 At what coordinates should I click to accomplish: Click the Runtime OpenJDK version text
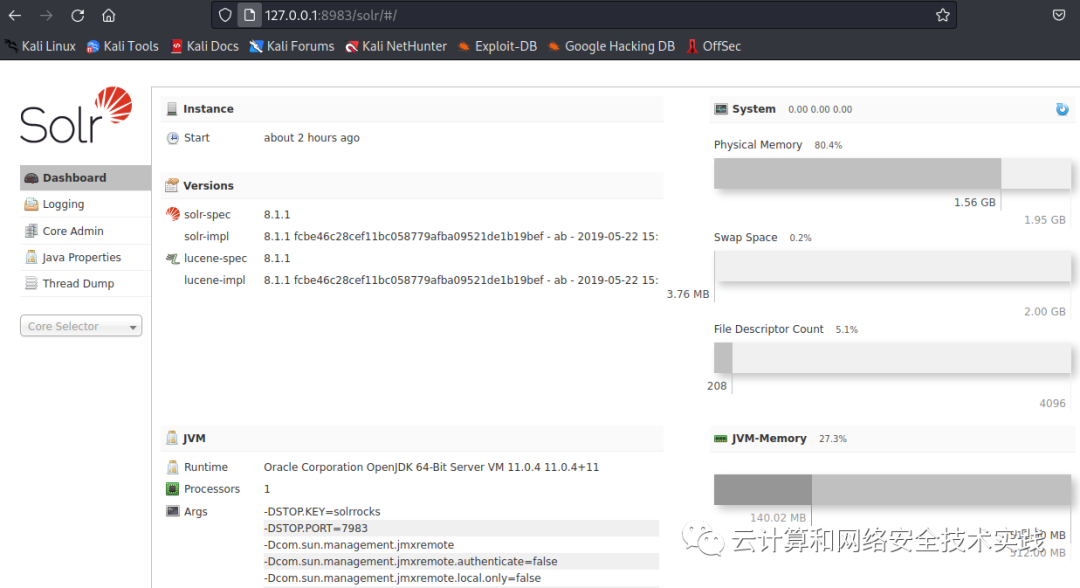point(431,467)
